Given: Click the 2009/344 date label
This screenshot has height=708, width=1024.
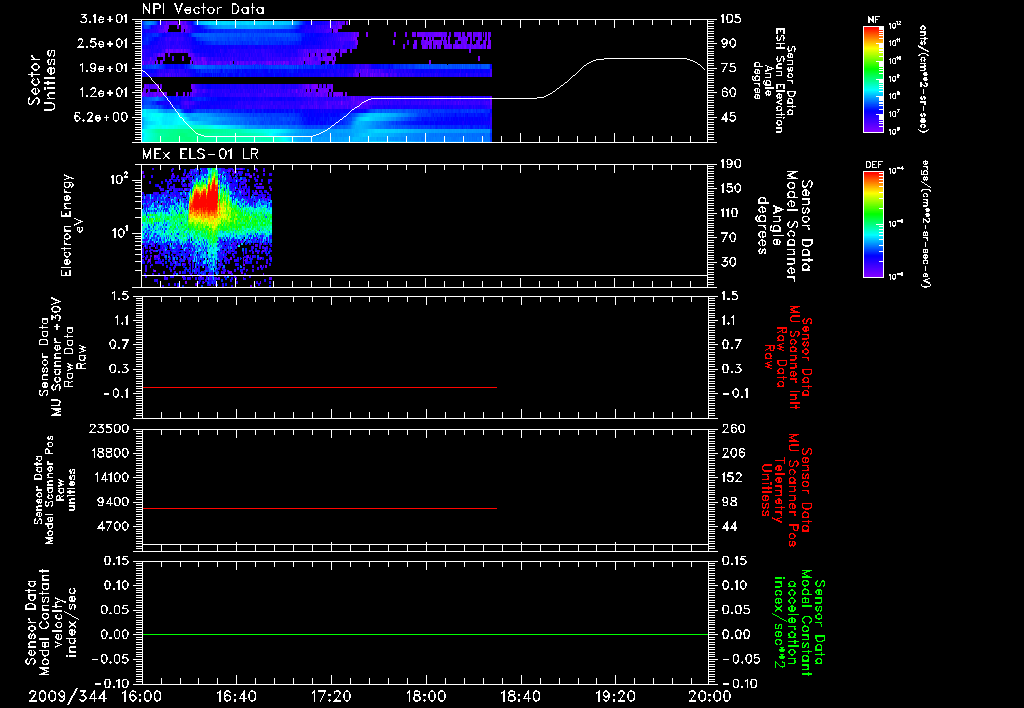Looking at the screenshot, I should coord(67,696).
